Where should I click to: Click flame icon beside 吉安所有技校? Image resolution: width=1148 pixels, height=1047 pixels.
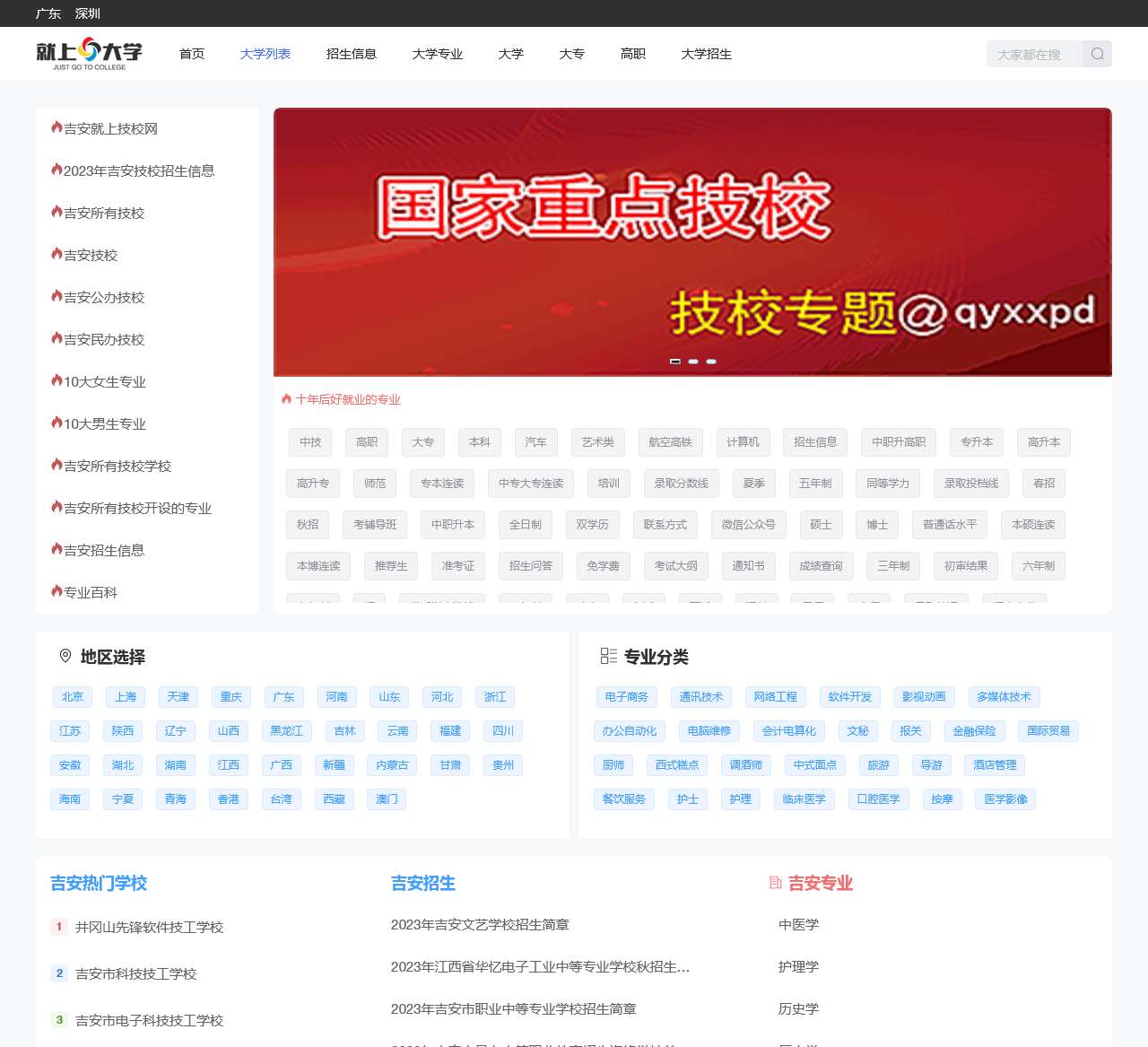coord(57,212)
